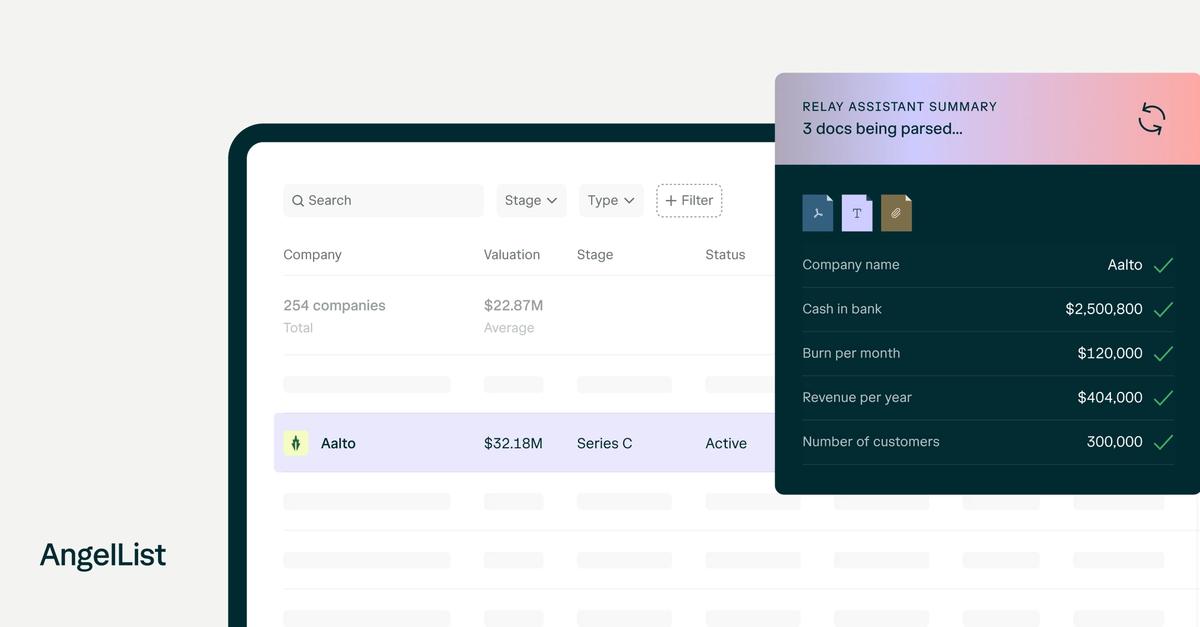1200x627 pixels.
Task: Open the Stage filter dropdown
Action: 531,200
